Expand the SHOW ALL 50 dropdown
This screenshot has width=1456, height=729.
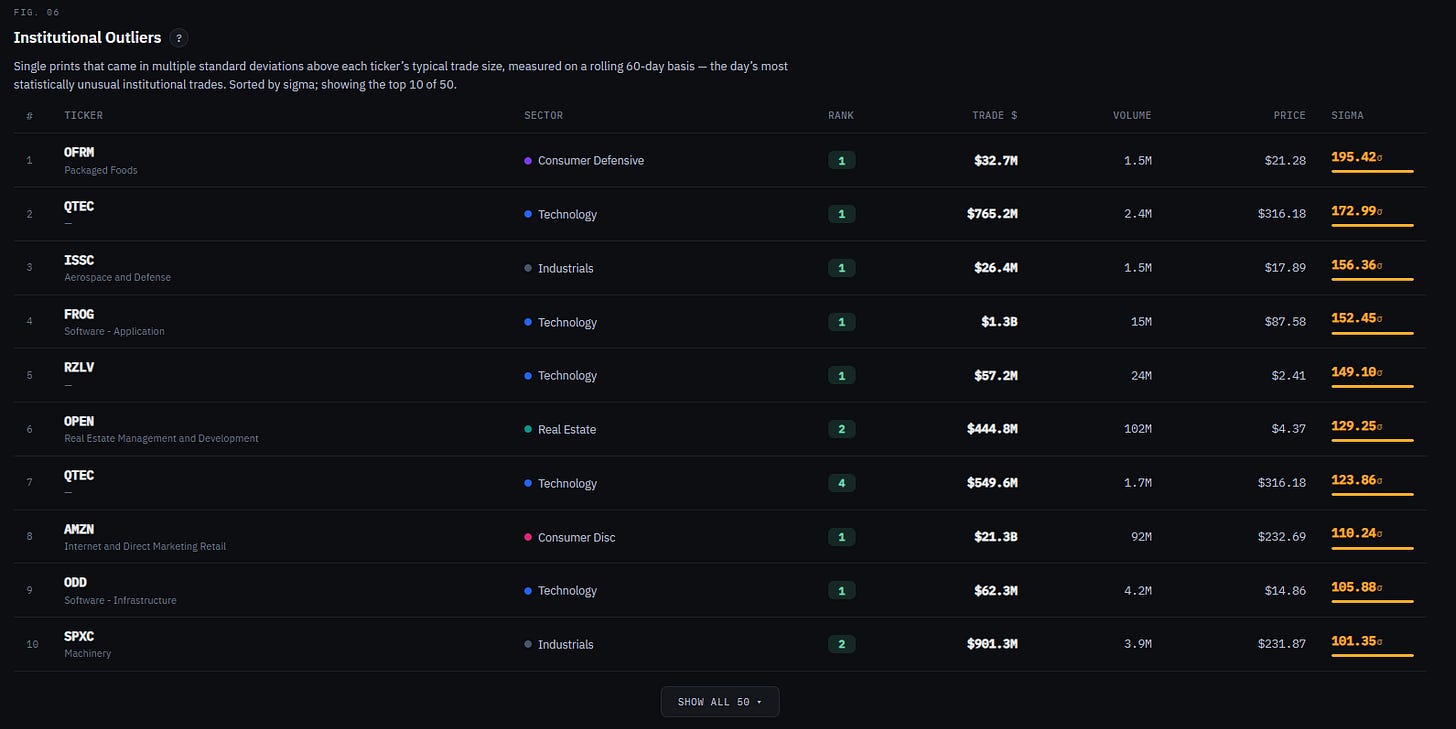(720, 701)
